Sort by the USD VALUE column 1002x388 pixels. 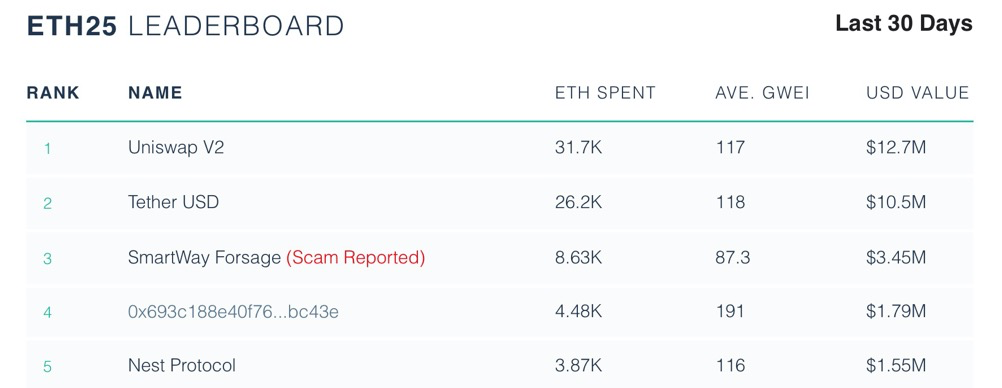click(x=918, y=93)
